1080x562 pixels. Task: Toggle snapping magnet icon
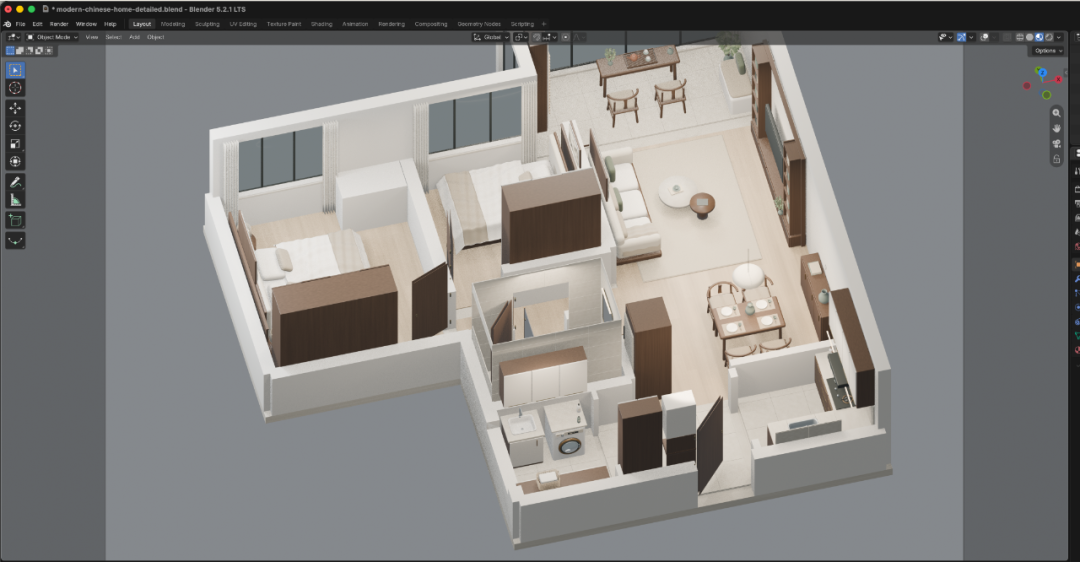tap(537, 37)
